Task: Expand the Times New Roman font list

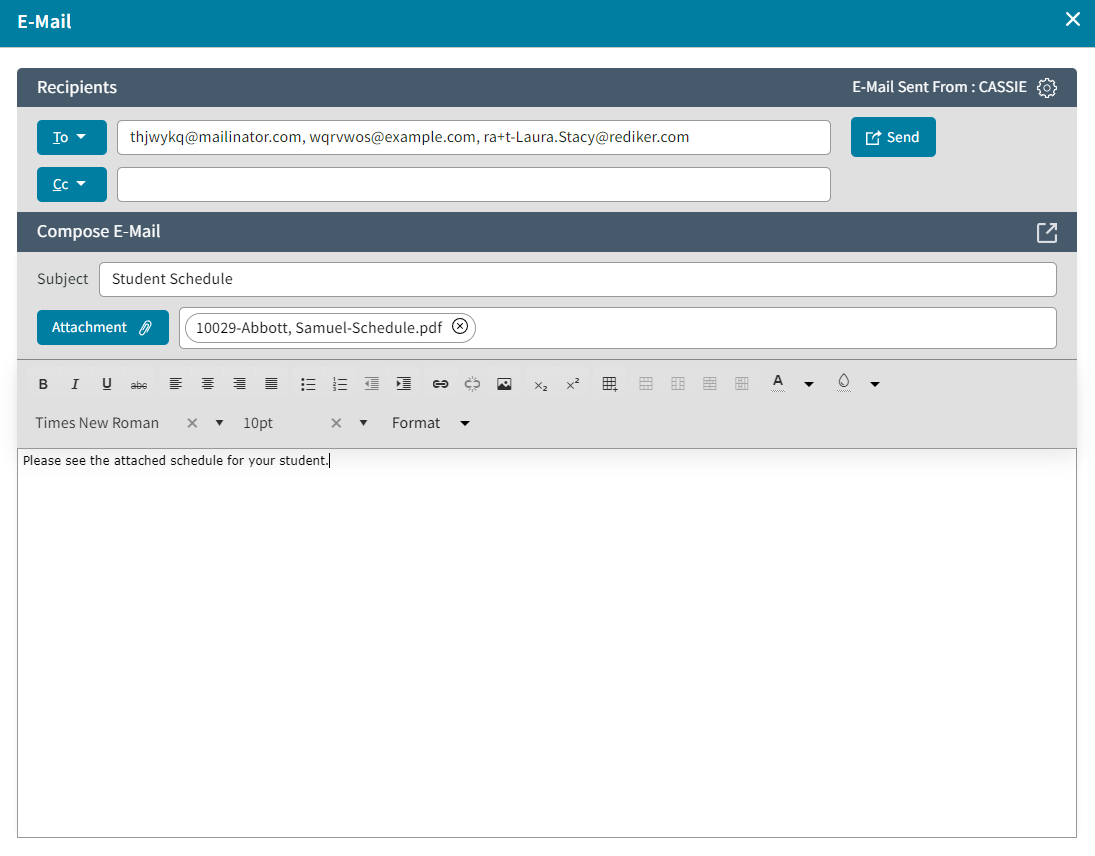Action: tap(219, 423)
